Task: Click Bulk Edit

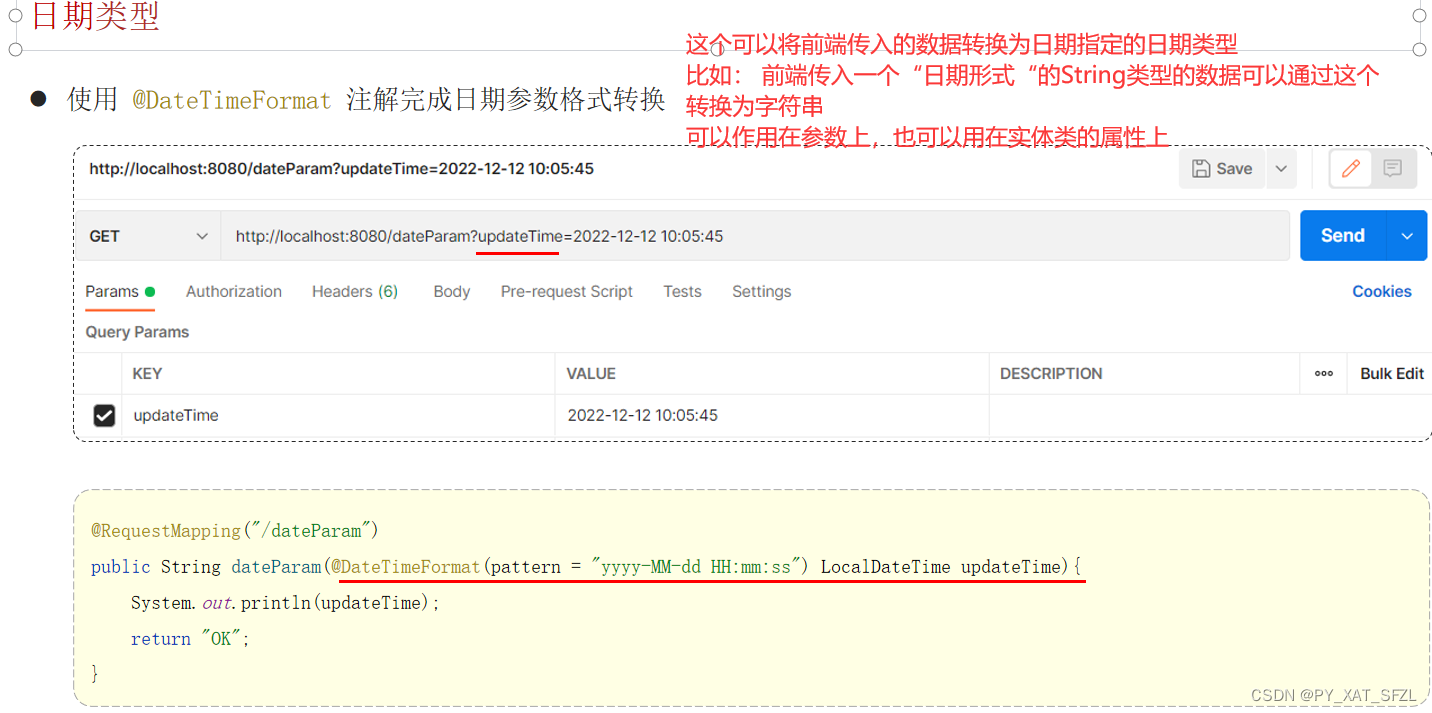Action: (1392, 373)
